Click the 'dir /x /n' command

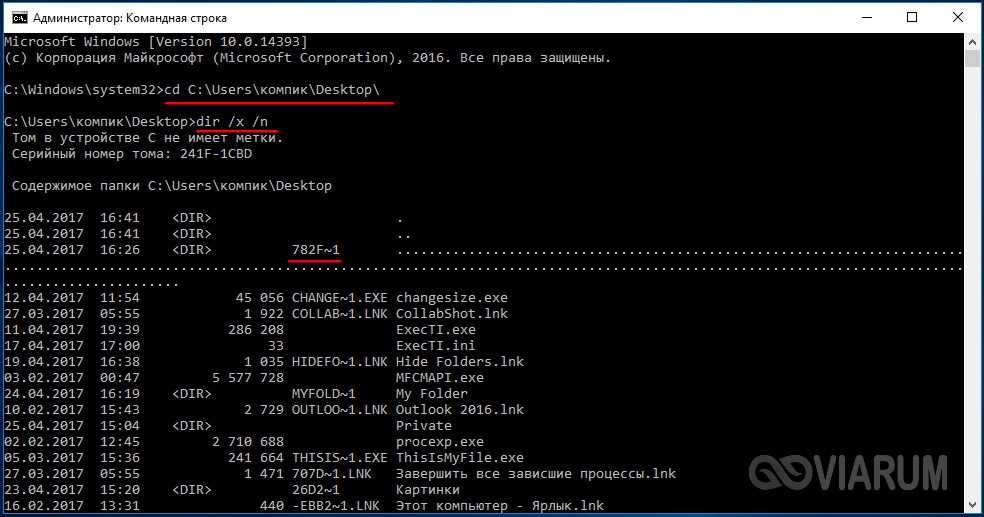tap(232, 122)
